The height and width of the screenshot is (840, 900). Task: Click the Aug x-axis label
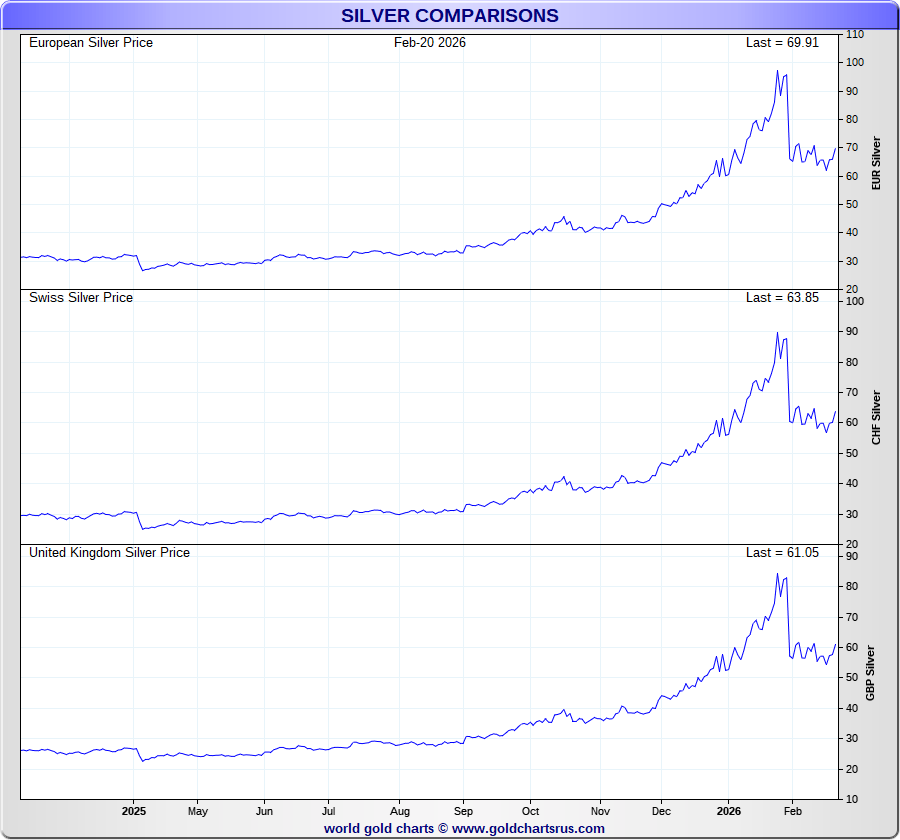pos(399,811)
